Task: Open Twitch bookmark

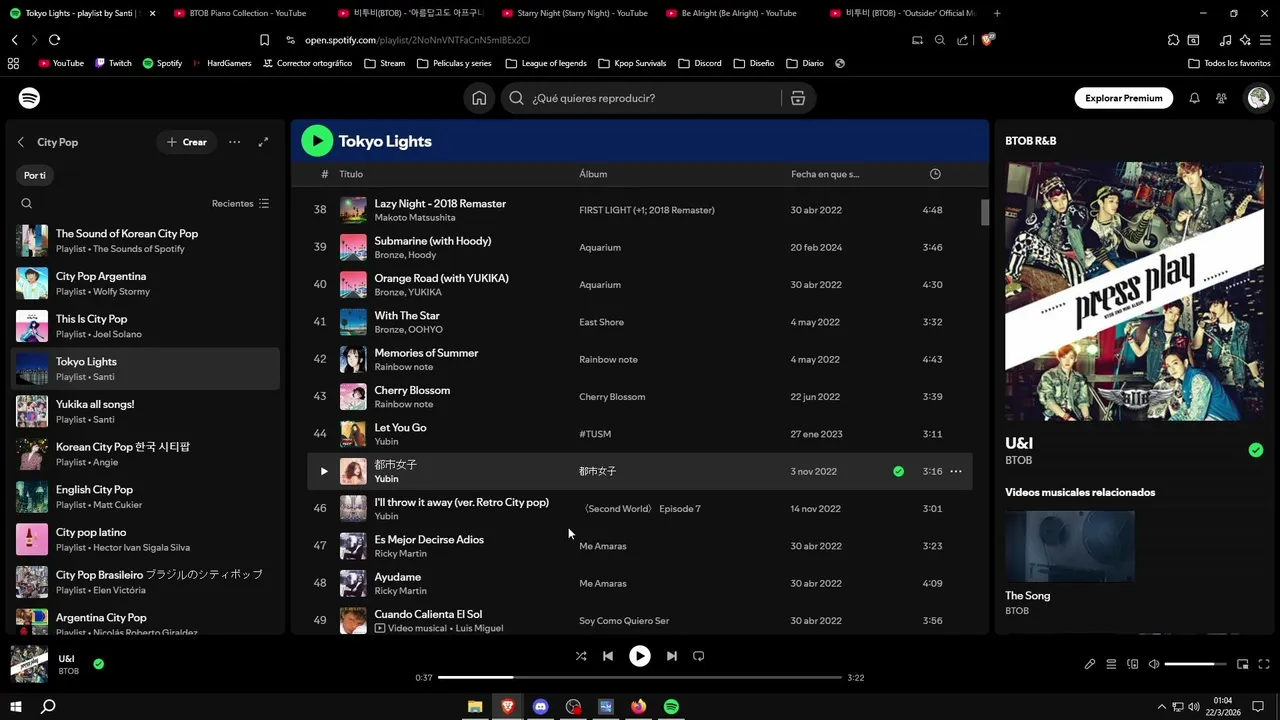Action: (113, 63)
